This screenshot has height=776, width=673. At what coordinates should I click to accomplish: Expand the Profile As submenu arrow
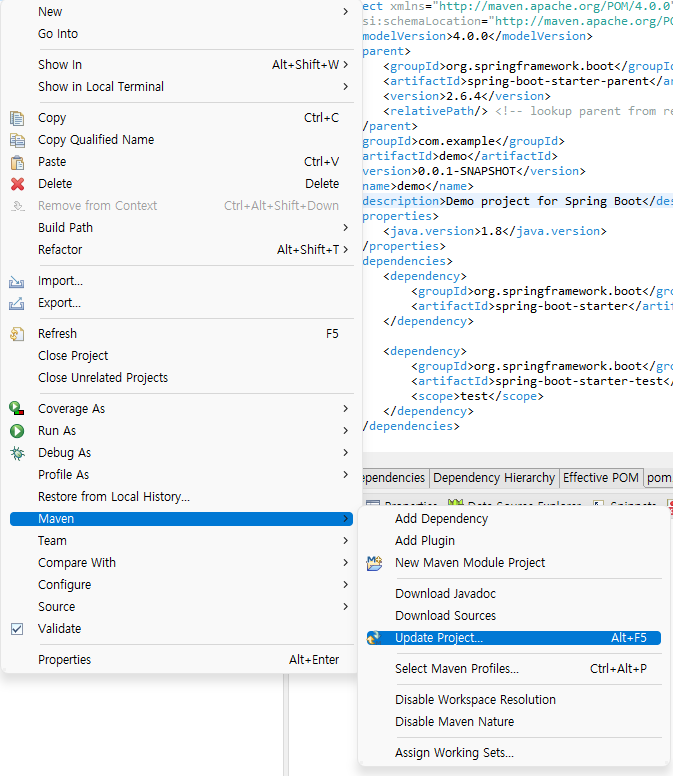pyautogui.click(x=345, y=475)
